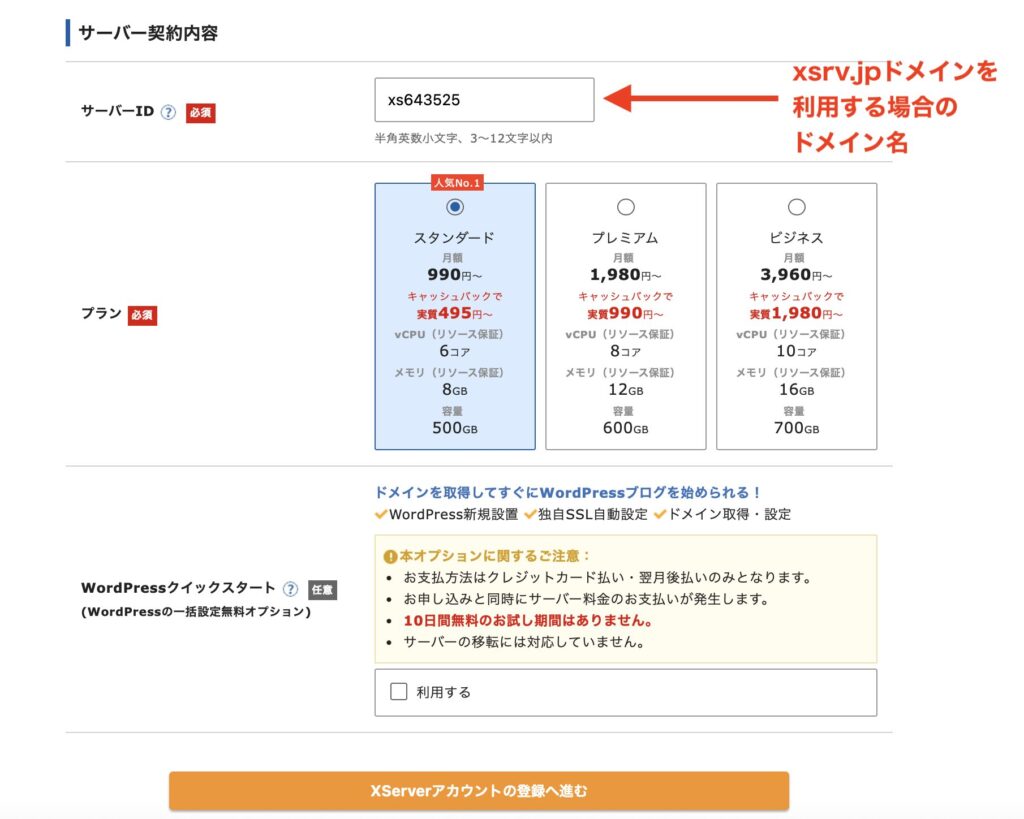The height and width of the screenshot is (819, 1024).
Task: Click the 8コア vCPU value
Action: [x=626, y=351]
